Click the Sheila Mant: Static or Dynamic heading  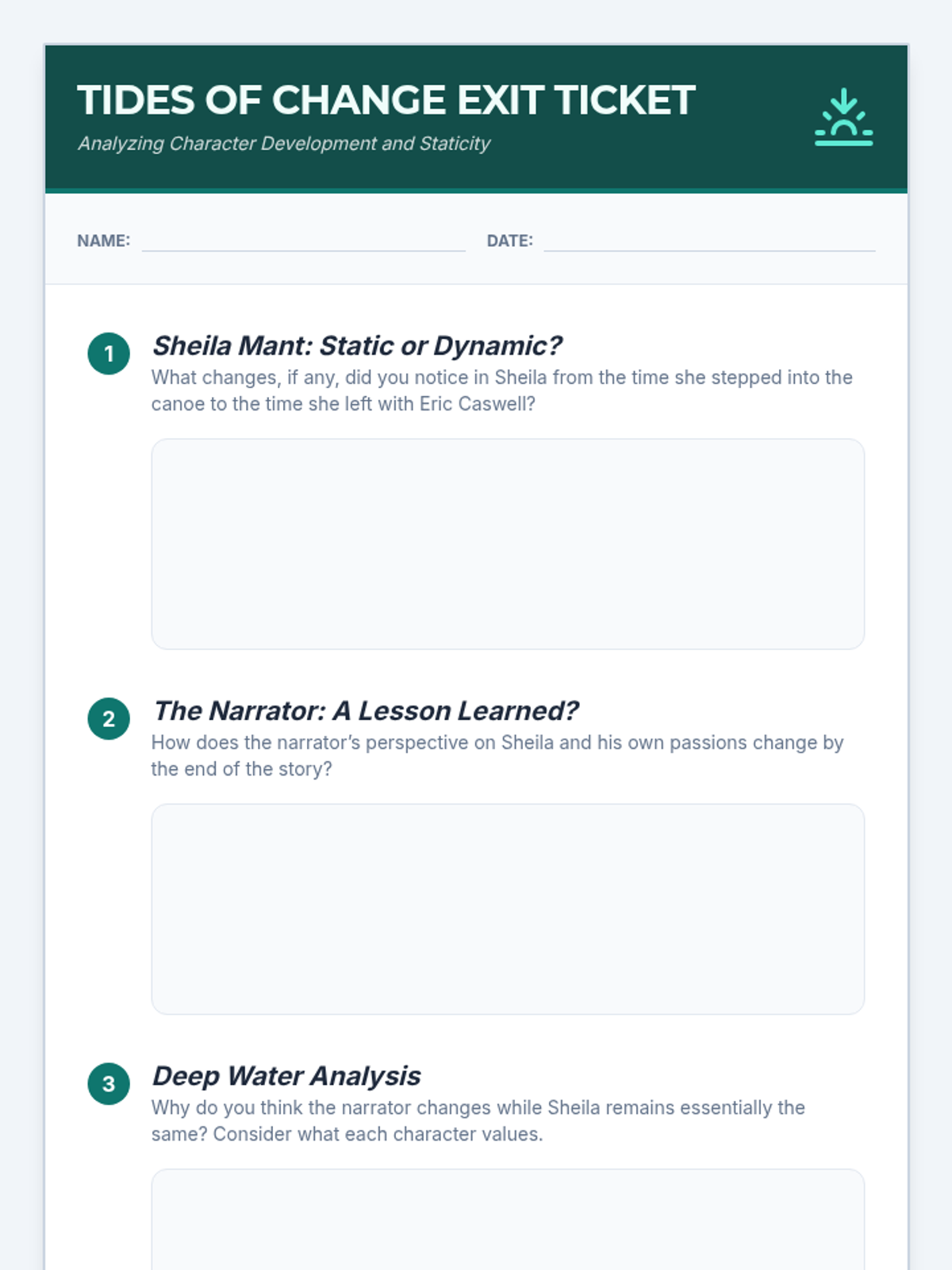coord(356,346)
